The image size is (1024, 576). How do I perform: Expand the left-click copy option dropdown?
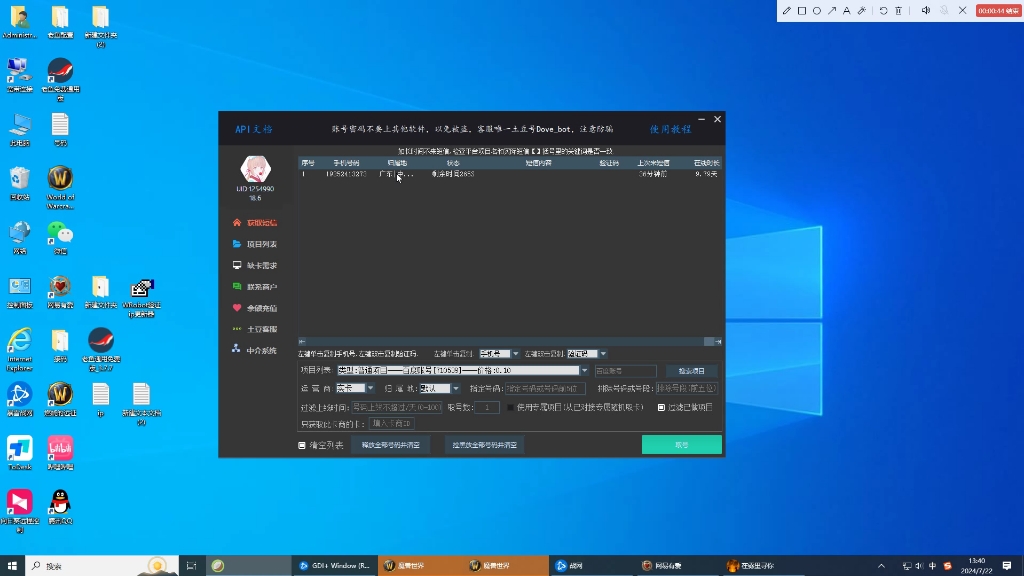tap(515, 354)
